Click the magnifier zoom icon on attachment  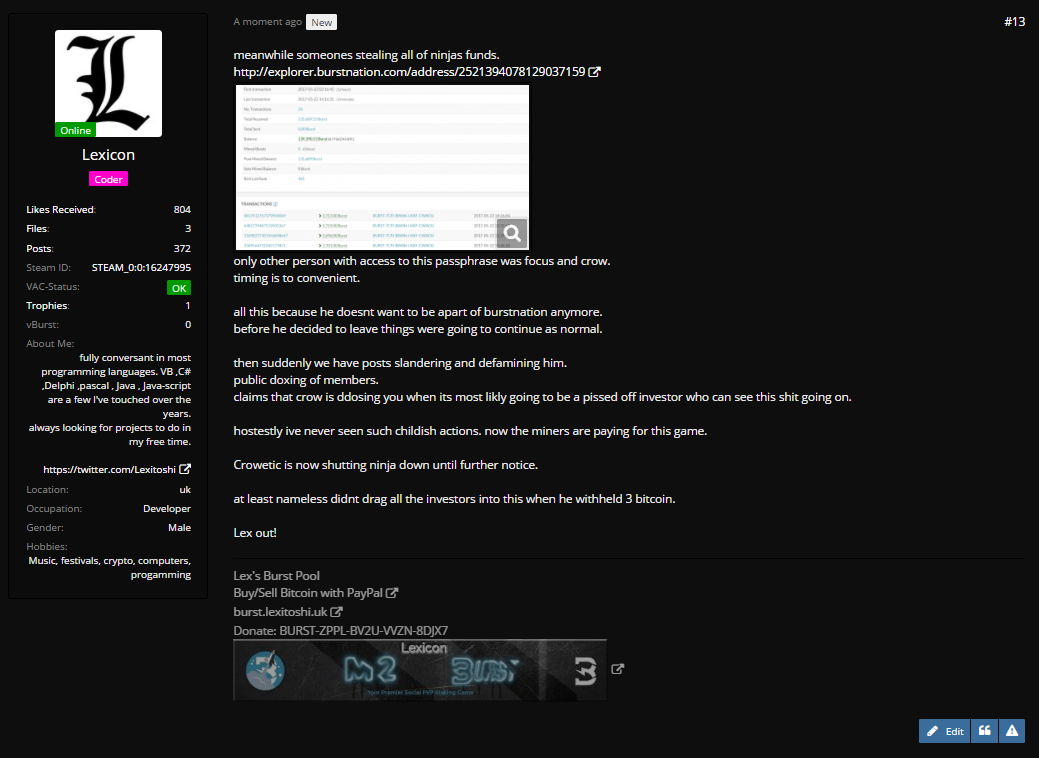pos(512,233)
